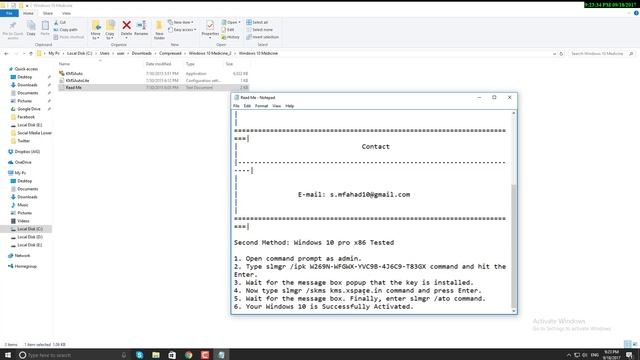This screenshot has width=640, height=360.
Task: Click the Cut scissors icon
Action: [x=56, y=22]
